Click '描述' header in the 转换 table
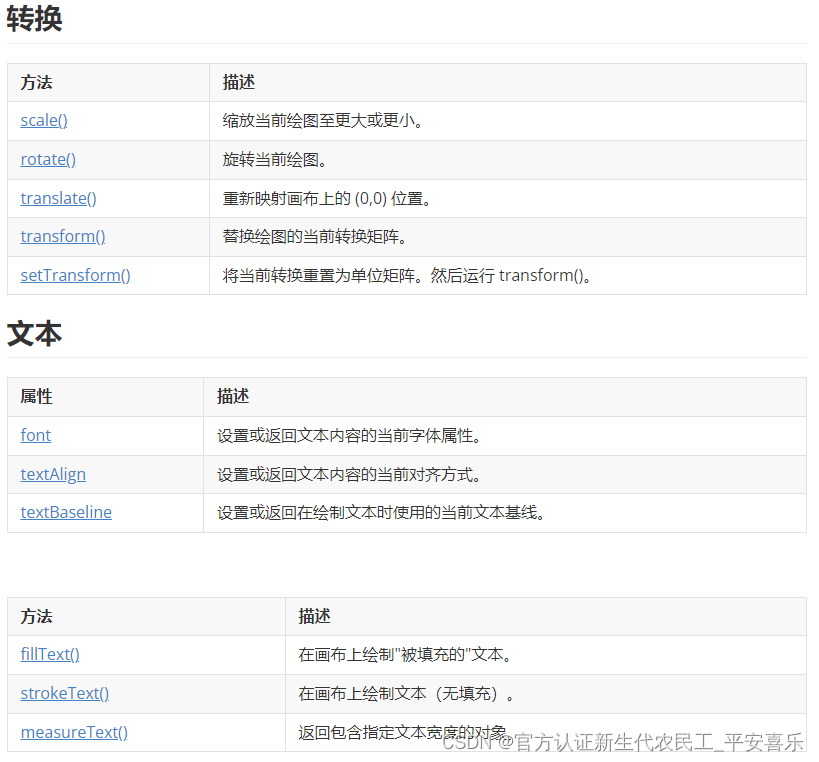 coord(239,83)
